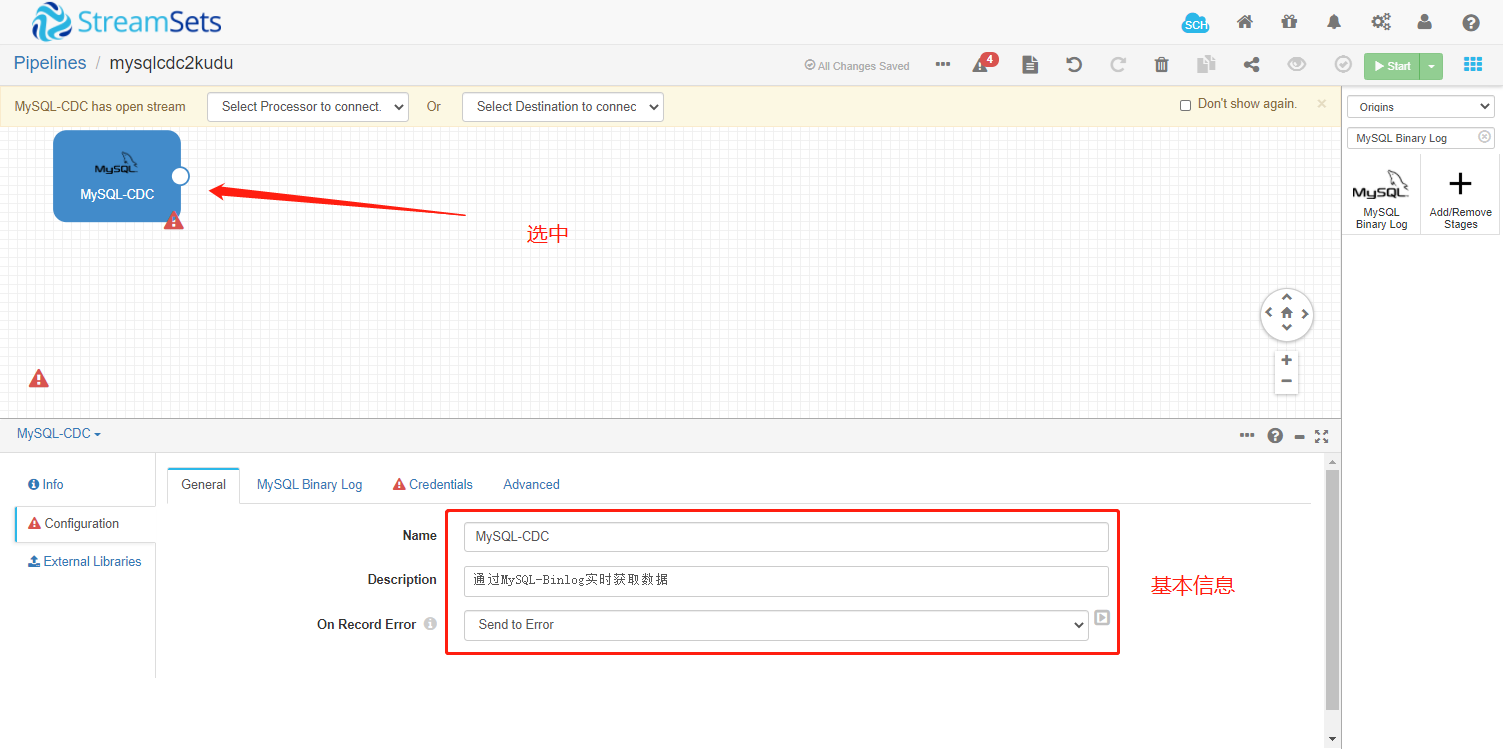Zoom out of the pipeline canvas
1503x749 pixels.
1286,381
